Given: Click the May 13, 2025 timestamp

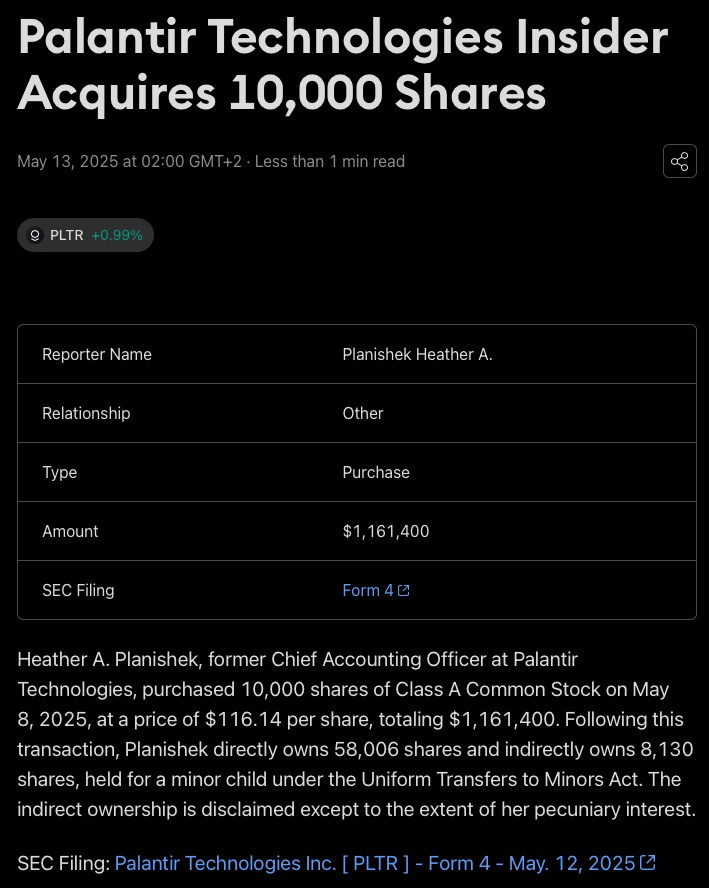Looking at the screenshot, I should click(129, 161).
